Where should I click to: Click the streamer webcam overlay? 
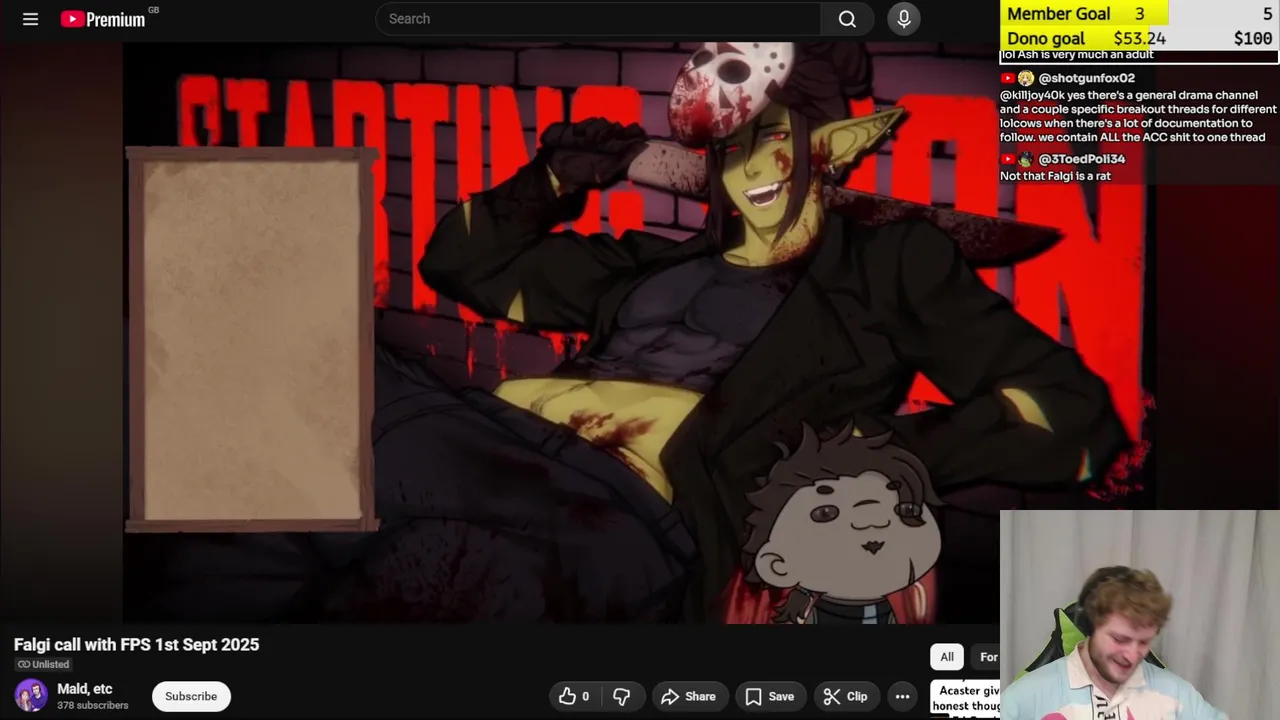(x=1140, y=616)
